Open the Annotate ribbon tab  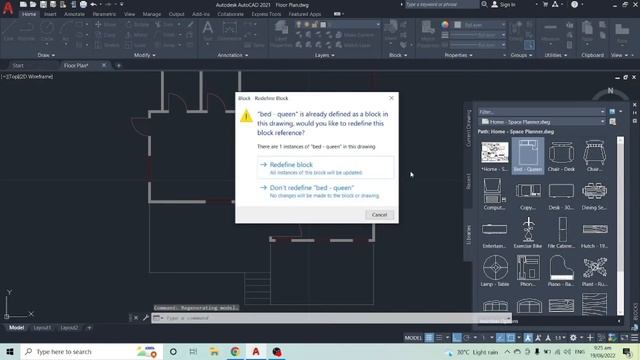(x=74, y=14)
